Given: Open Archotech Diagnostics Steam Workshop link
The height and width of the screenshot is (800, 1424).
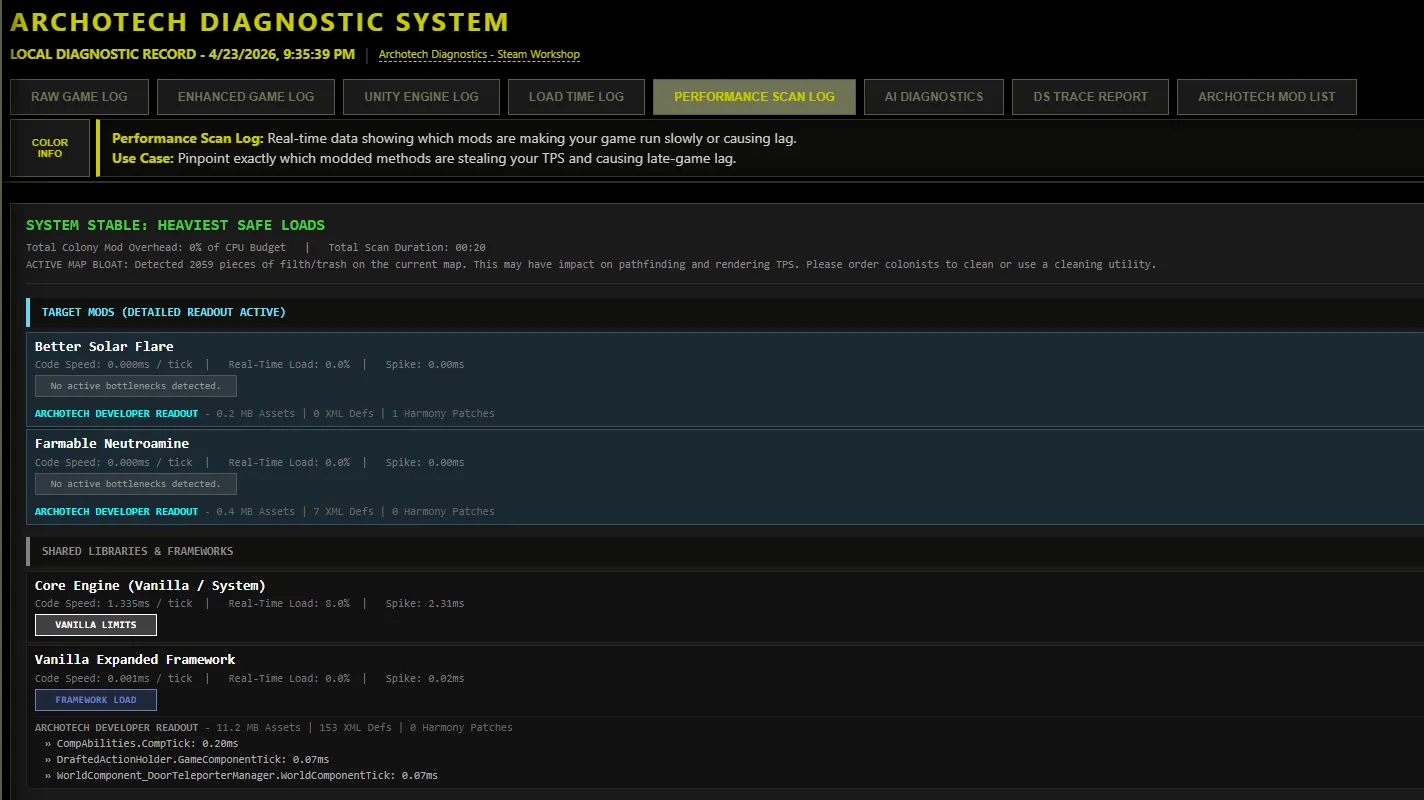Looking at the screenshot, I should point(479,54).
